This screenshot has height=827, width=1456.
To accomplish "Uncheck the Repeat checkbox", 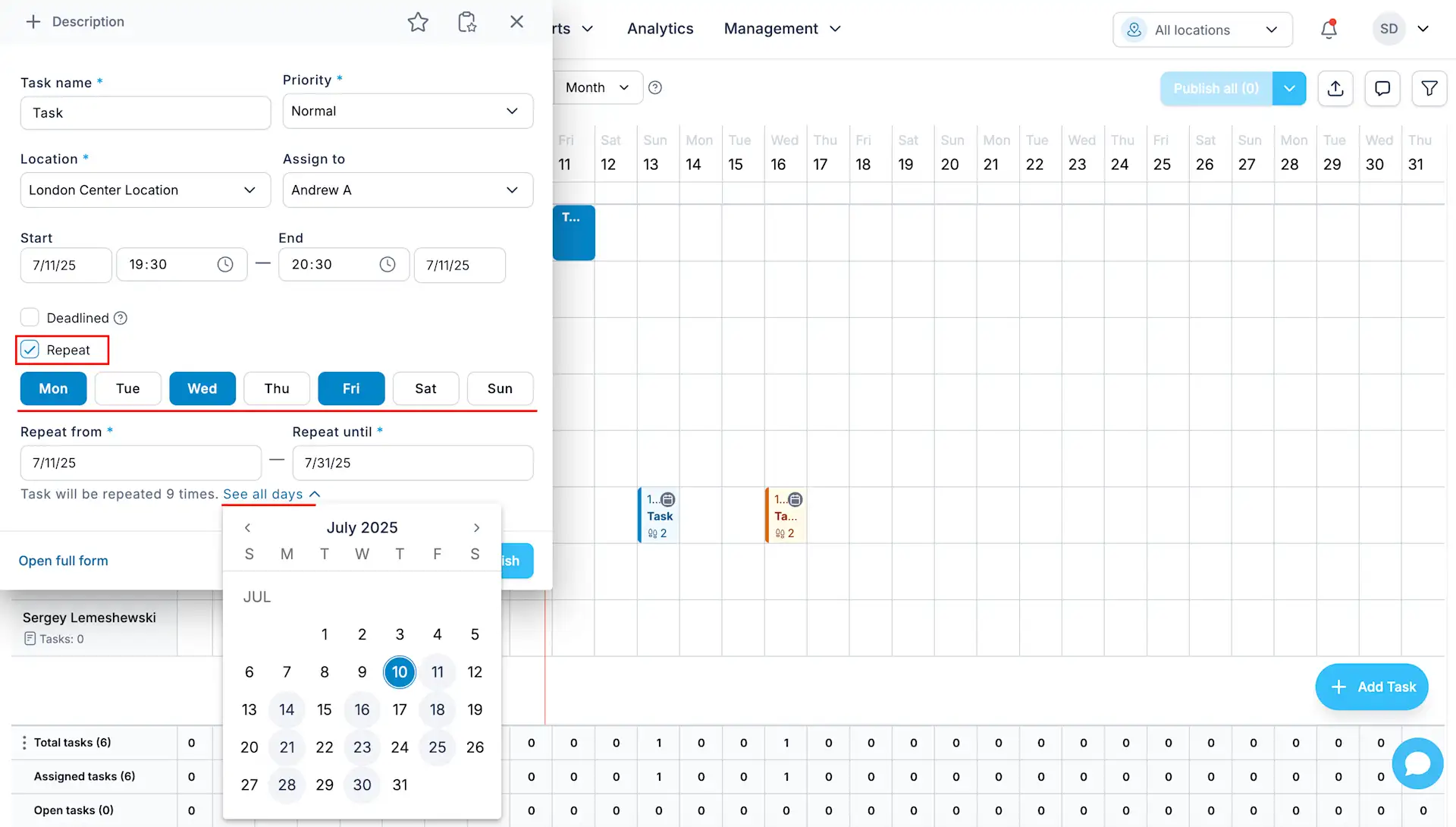I will coord(30,349).
